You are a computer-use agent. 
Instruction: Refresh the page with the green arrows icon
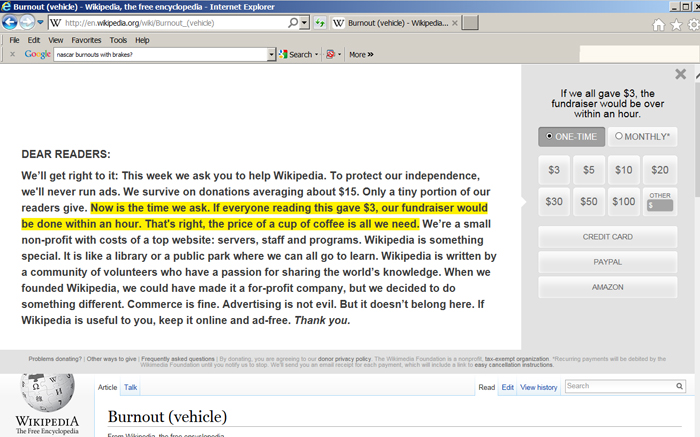tap(320, 23)
